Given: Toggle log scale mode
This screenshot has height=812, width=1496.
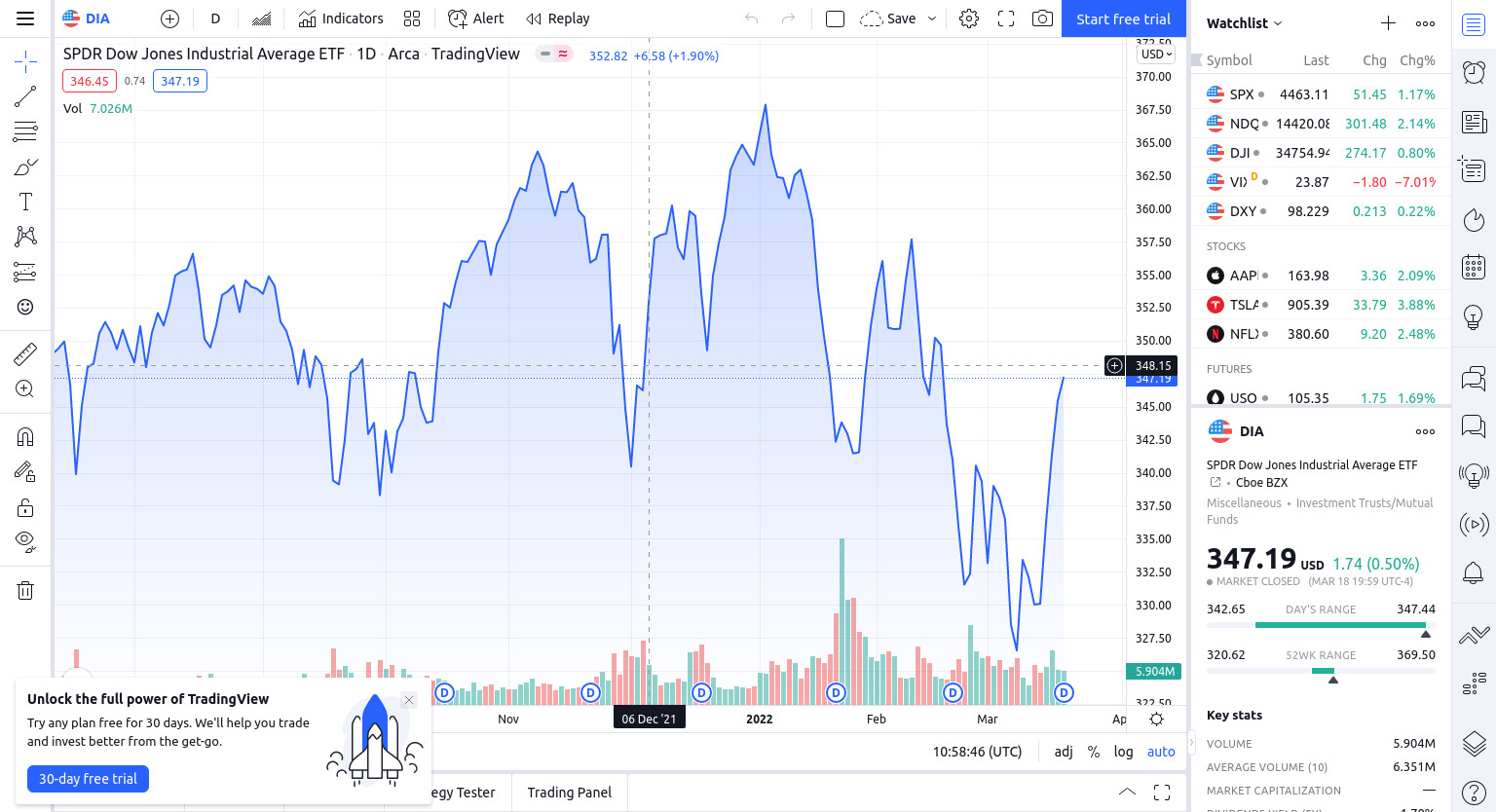Looking at the screenshot, I should pyautogui.click(x=1124, y=752).
